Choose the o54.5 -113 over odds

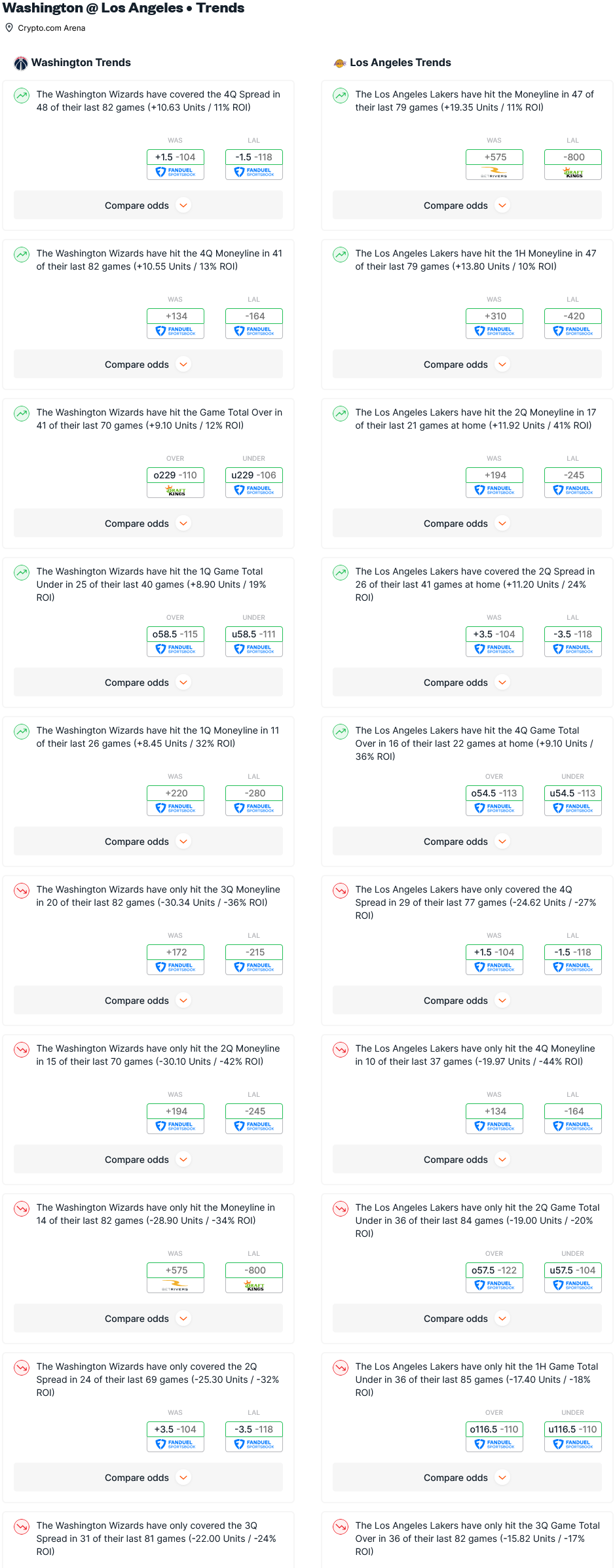coord(494,793)
